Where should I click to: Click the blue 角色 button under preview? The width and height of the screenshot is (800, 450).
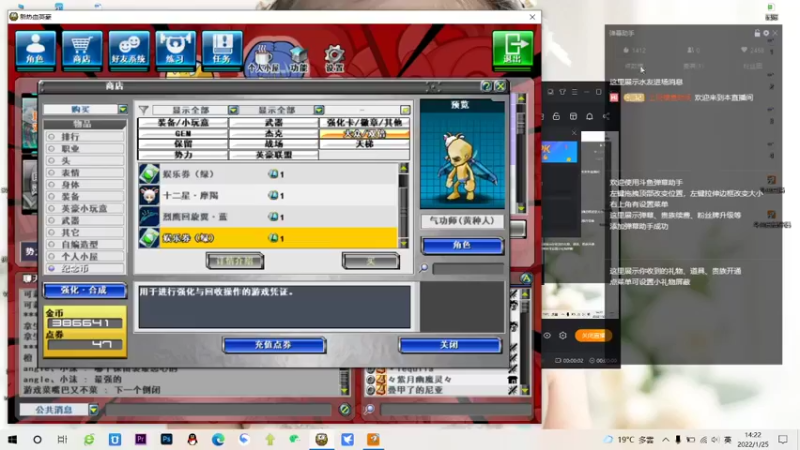pos(462,245)
